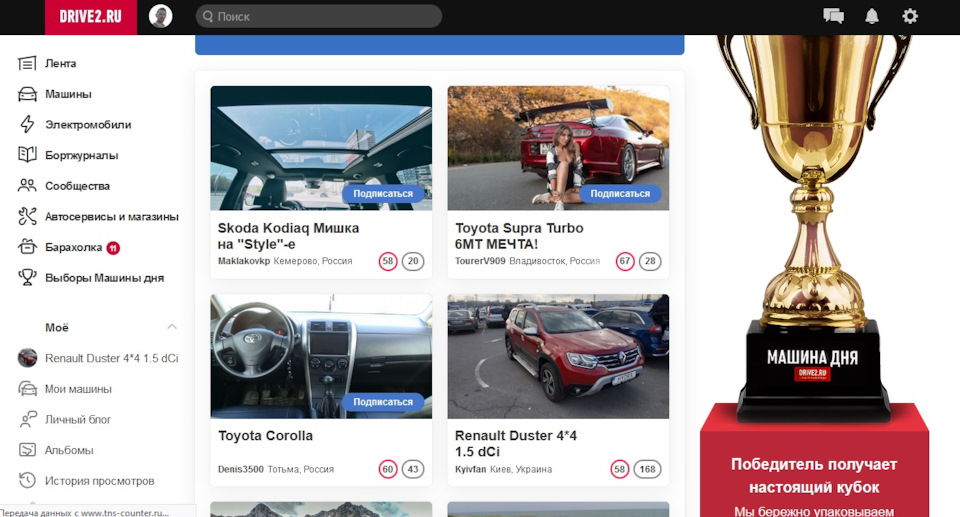The height and width of the screenshot is (517, 960).
Task: Click the 28 counter on Toyota Supra
Action: [650, 261]
